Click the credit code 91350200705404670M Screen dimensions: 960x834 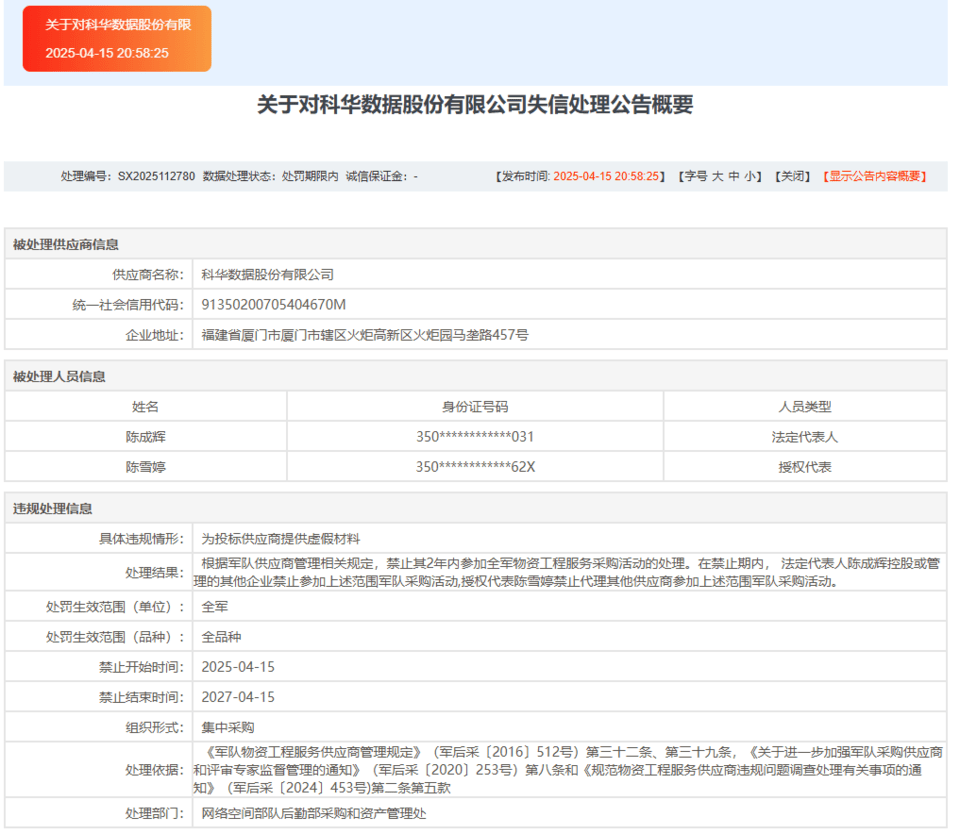point(274,304)
